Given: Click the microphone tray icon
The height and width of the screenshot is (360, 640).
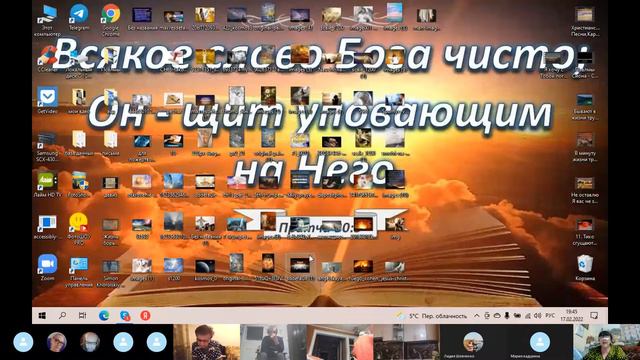Looking at the screenshot, I should click(x=507, y=316).
